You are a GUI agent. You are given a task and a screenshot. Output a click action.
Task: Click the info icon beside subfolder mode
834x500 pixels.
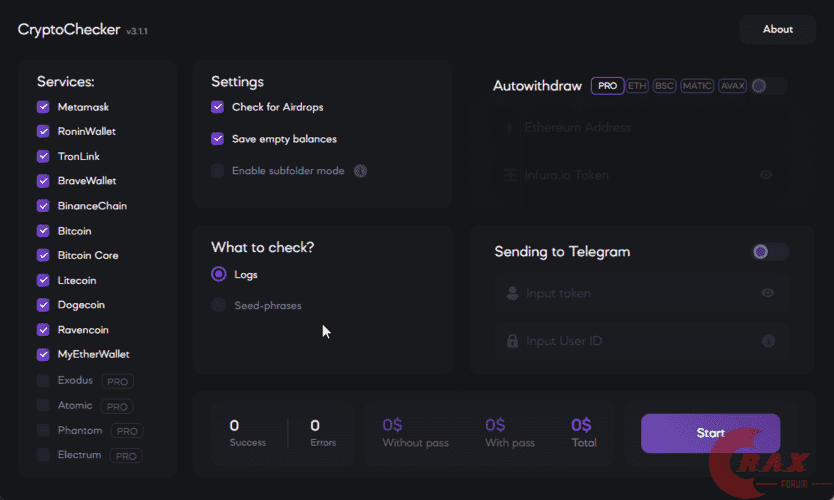[360, 171]
